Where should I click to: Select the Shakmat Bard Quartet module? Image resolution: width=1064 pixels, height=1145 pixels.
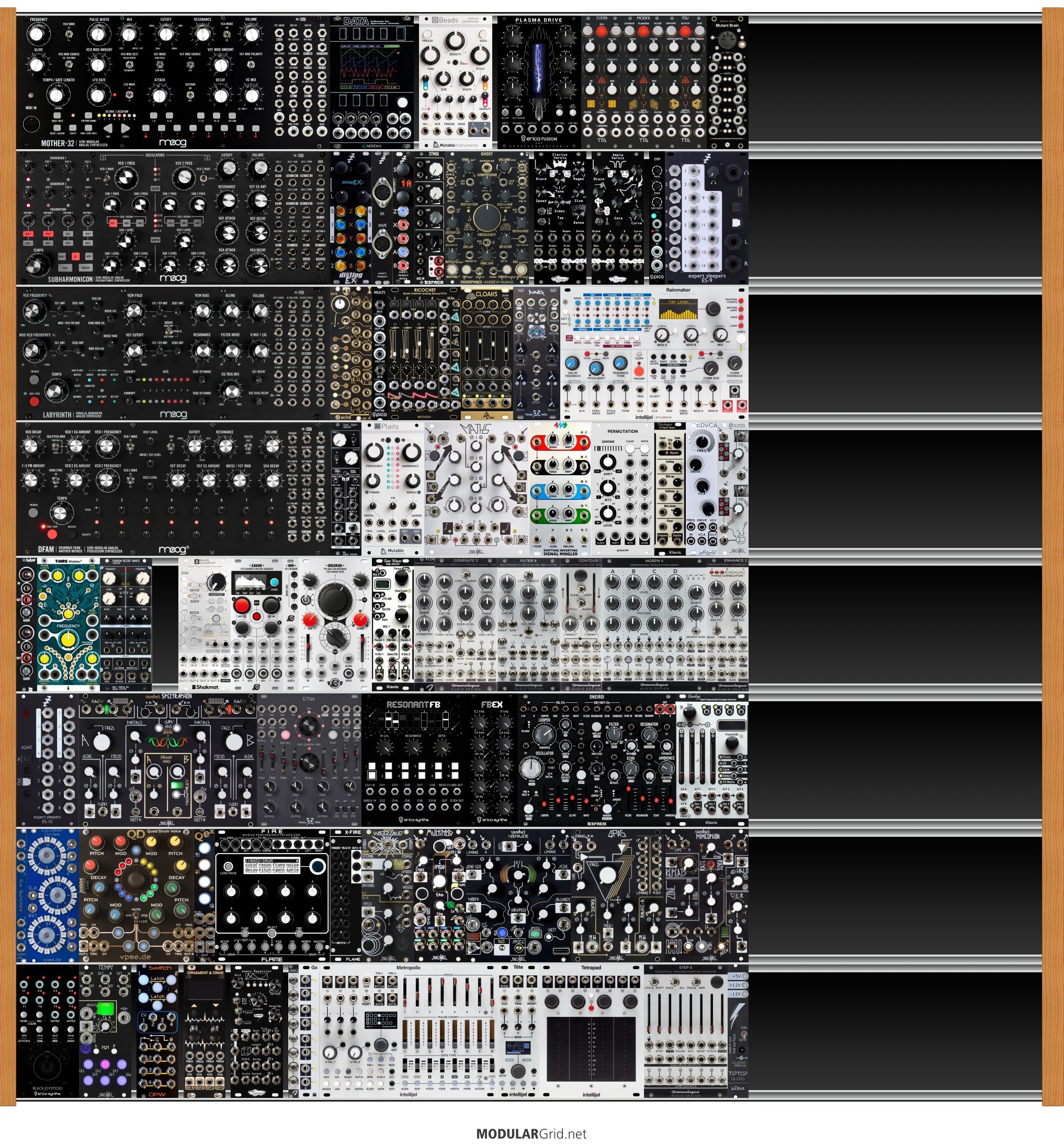tap(205, 624)
